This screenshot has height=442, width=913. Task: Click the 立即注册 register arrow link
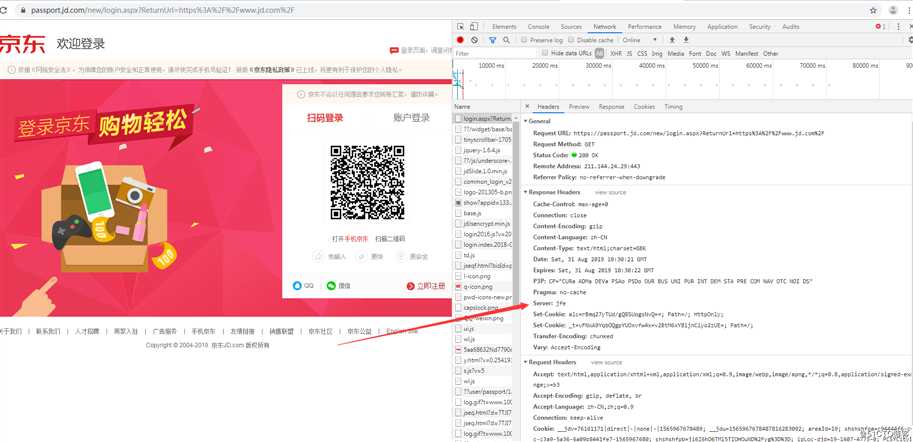click(x=426, y=286)
